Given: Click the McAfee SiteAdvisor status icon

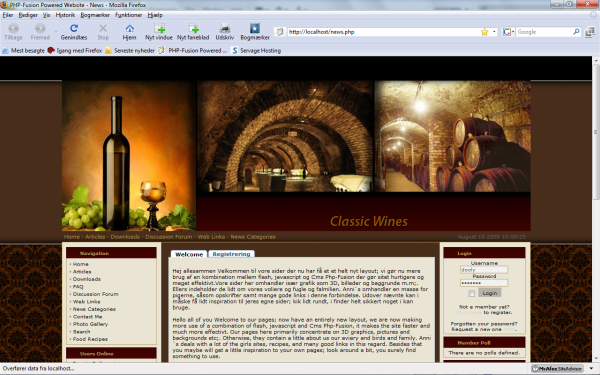Looking at the screenshot, I should click(557, 369).
